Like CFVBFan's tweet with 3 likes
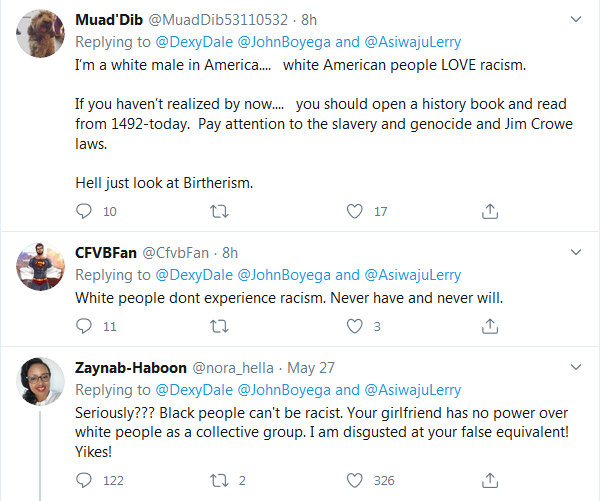Screen dimensions: 610x501 coord(354,326)
